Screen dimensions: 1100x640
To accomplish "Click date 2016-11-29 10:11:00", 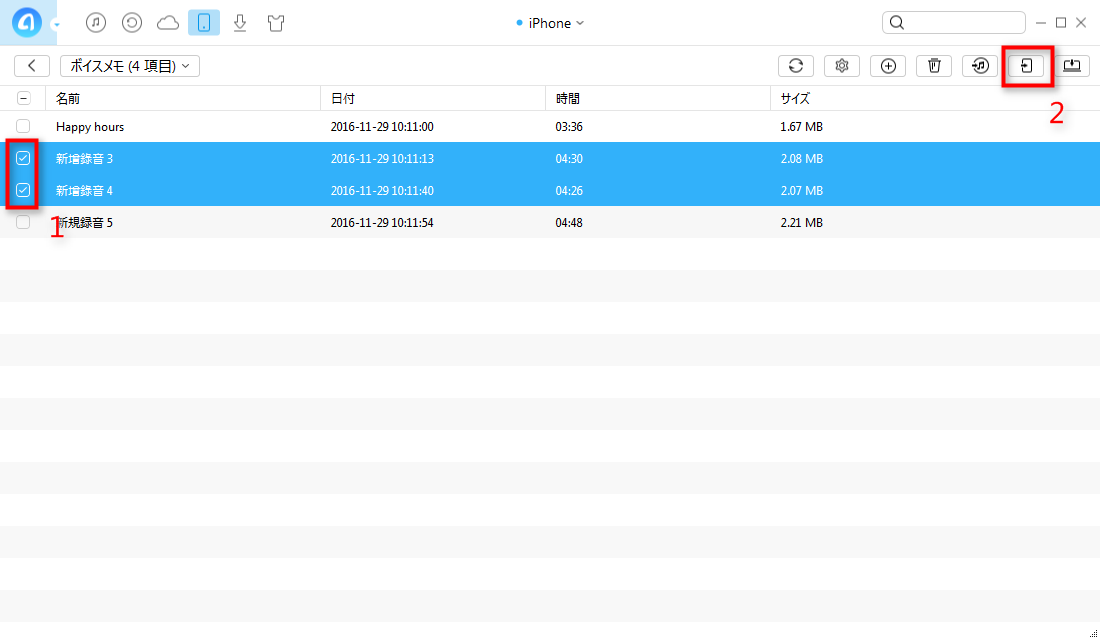I will (x=382, y=127).
